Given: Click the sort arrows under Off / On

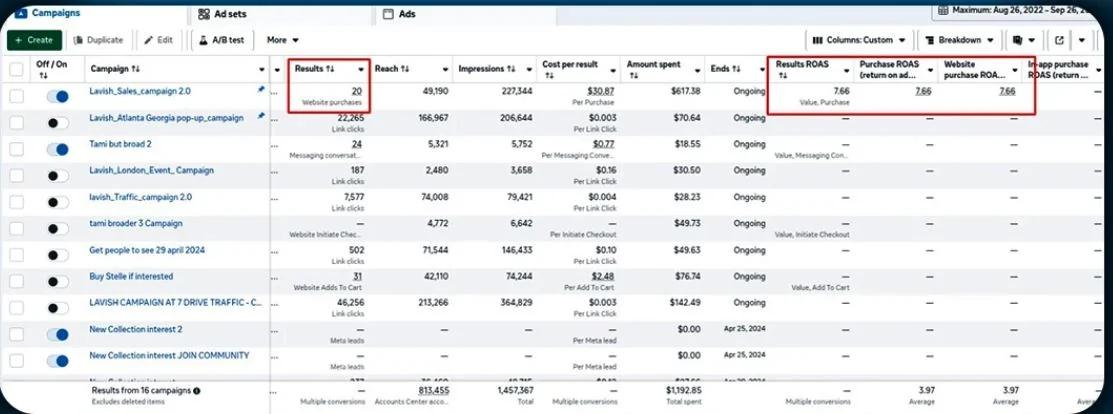Looking at the screenshot, I should 43,75.
